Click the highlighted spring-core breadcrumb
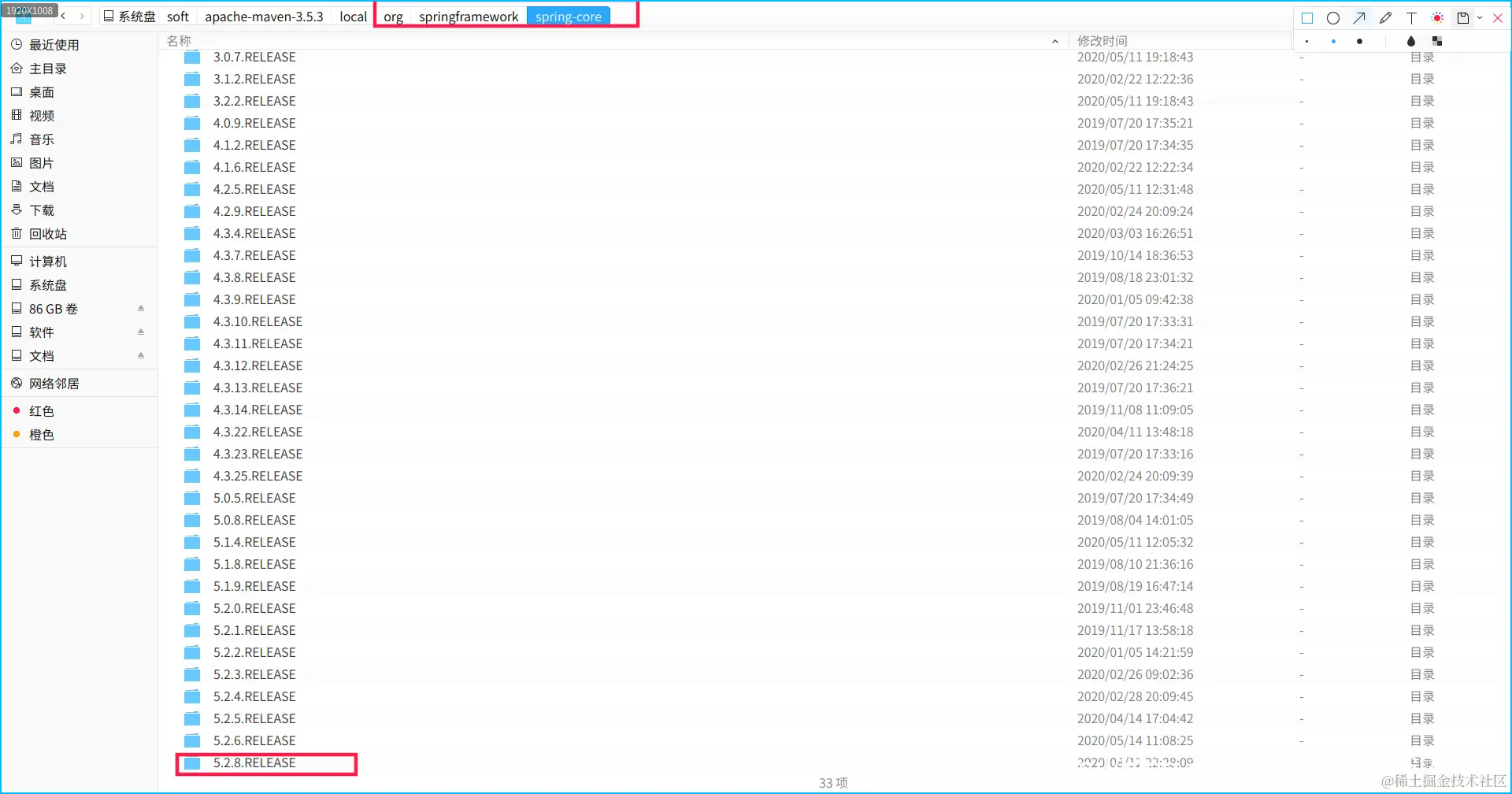Screen dimensions: 1512x794 click(569, 17)
